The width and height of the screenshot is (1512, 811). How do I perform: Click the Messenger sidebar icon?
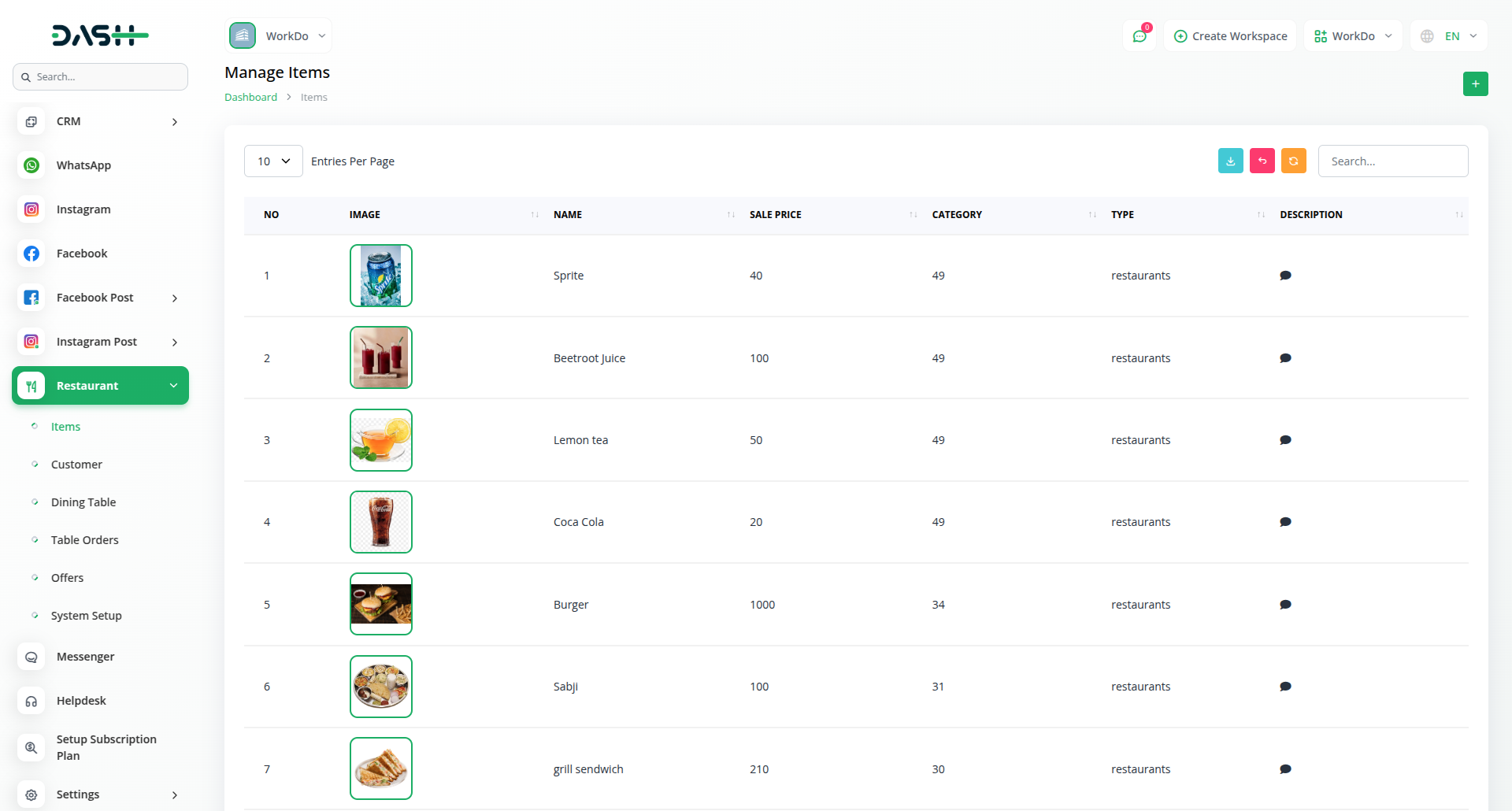tap(31, 657)
